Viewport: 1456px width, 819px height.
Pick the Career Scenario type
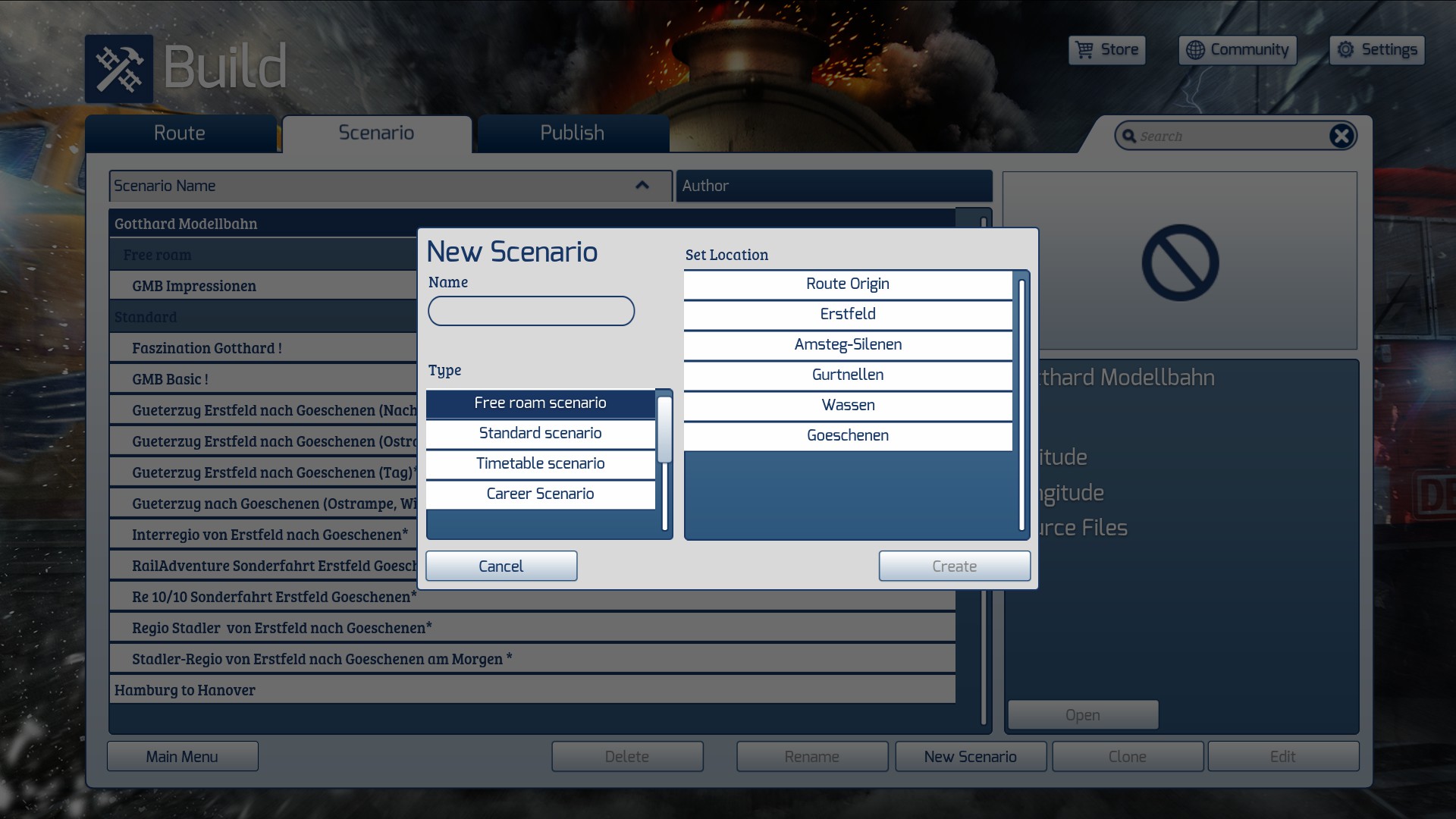[x=540, y=494]
